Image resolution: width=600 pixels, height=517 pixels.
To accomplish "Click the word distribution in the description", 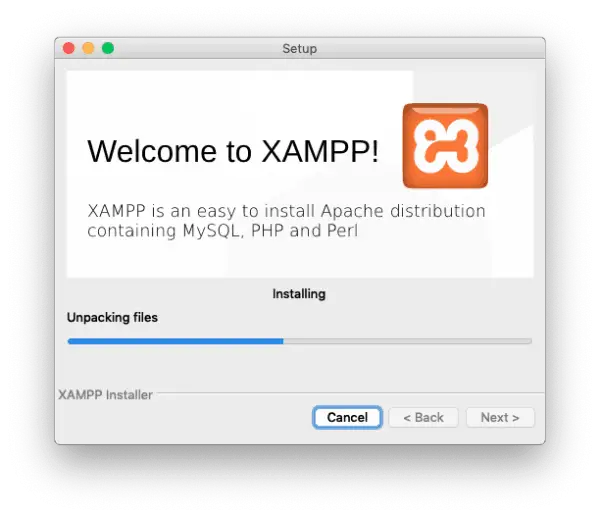I will (x=438, y=211).
